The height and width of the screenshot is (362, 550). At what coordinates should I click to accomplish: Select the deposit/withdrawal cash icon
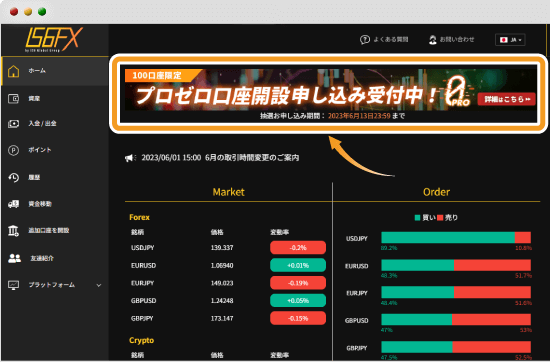[x=13, y=123]
